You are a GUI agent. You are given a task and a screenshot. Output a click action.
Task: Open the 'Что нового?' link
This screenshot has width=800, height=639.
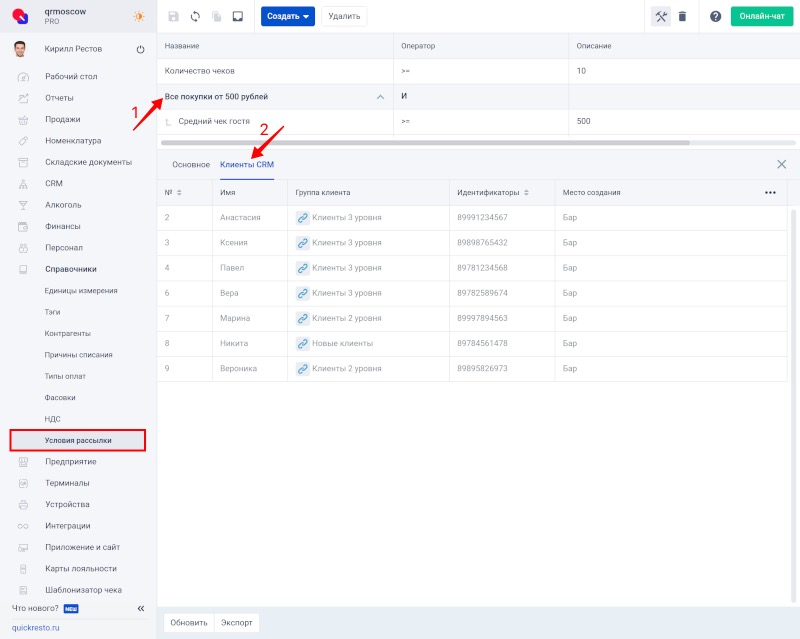click(x=35, y=608)
